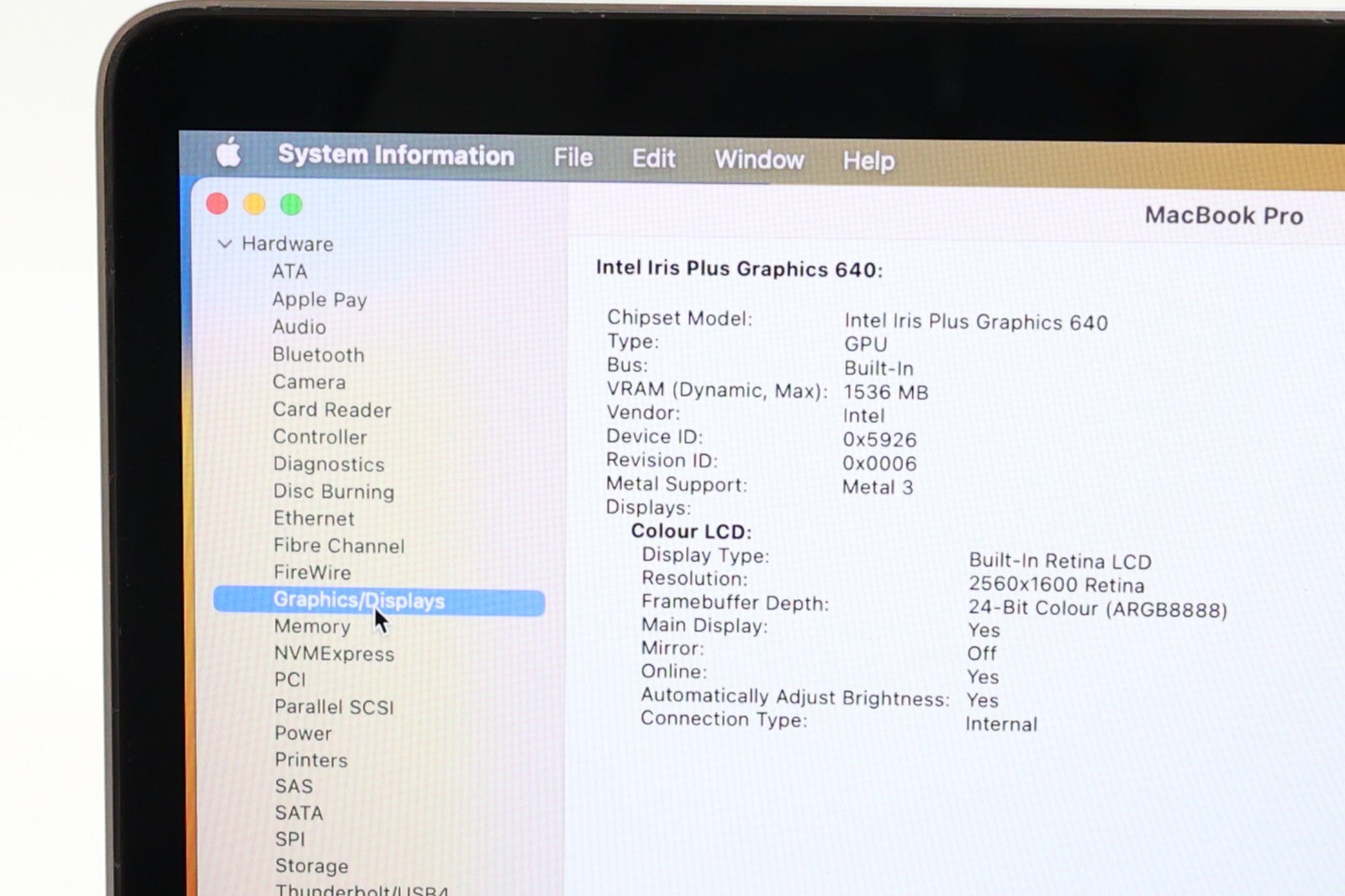Click the yellow minimize window button
Viewport: 1345px width, 896px height.
click(x=254, y=204)
